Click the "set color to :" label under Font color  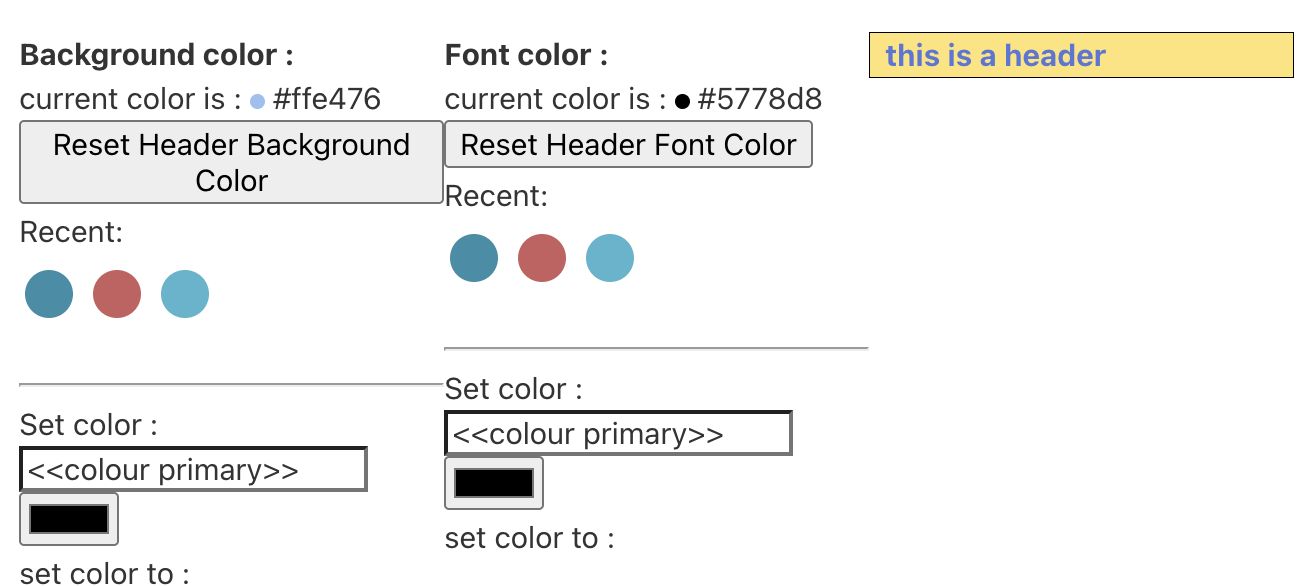point(529,539)
